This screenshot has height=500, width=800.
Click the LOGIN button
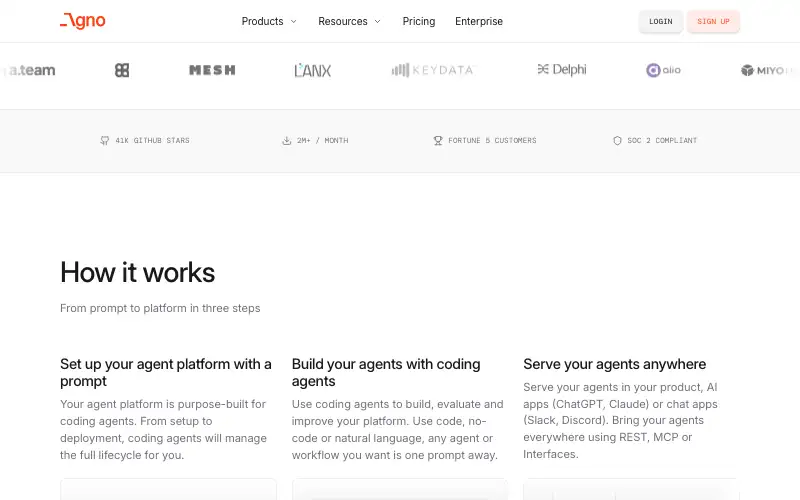(661, 21)
